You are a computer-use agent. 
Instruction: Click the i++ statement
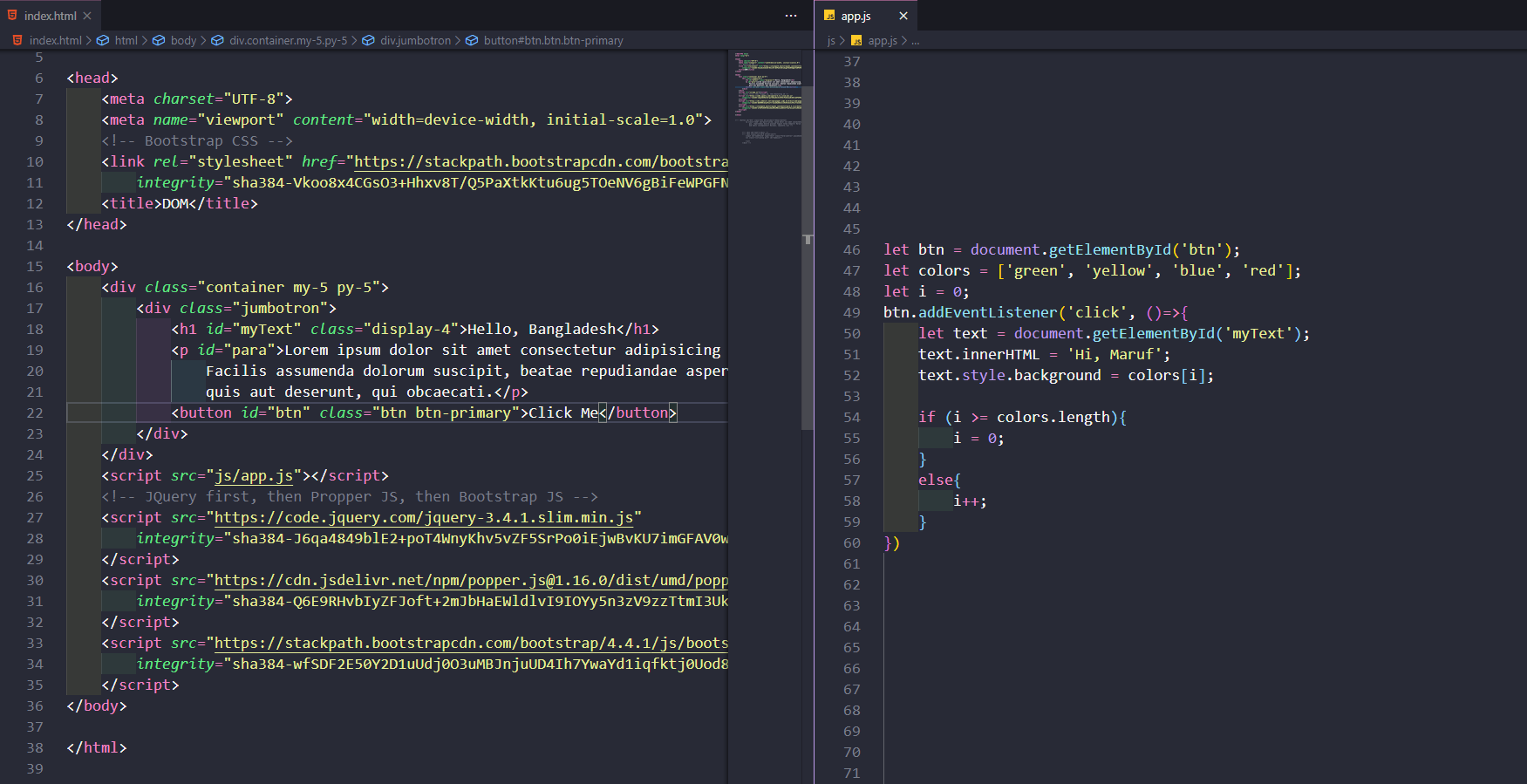970,501
